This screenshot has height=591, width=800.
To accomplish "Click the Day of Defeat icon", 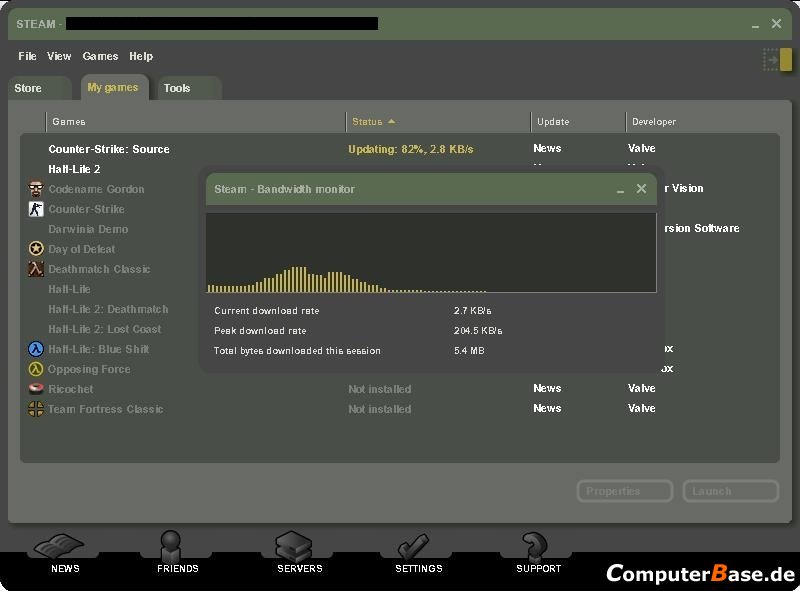I will 36,249.
